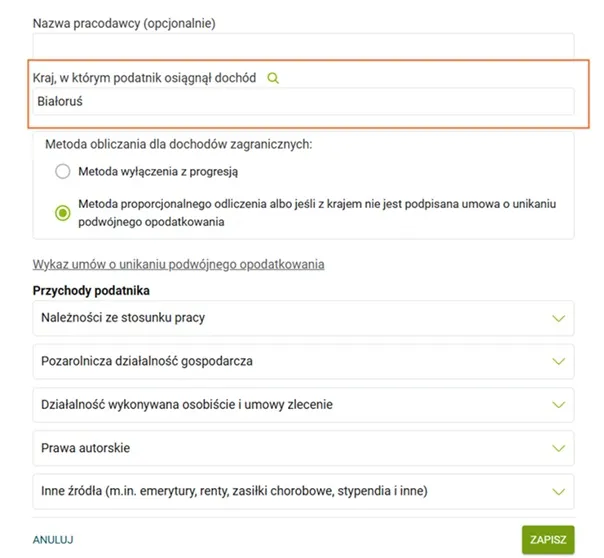Click chevron arrow on Należności ze stosunku pracy
The width and height of the screenshot is (604, 558).
click(559, 318)
